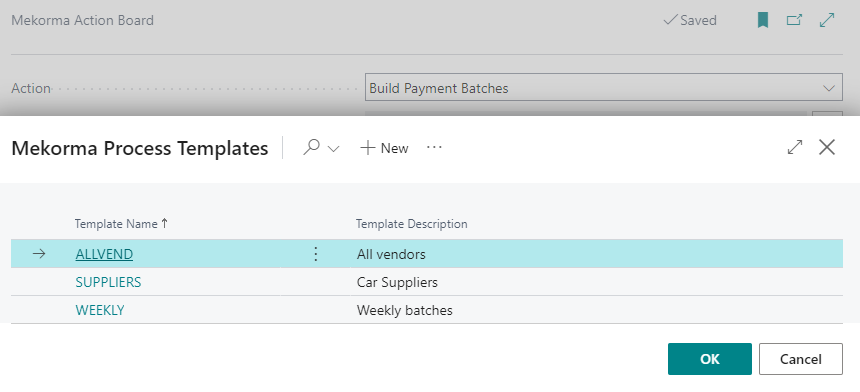Click the Saved status indicator

[x=690, y=21]
